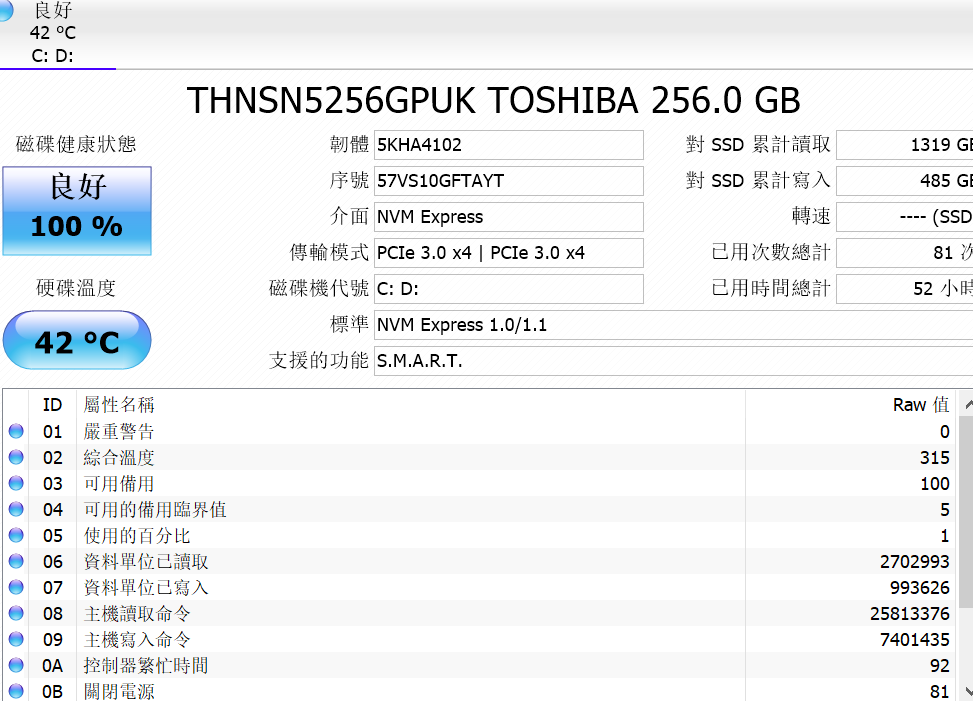Click the power-on hours value 52
The image size is (973, 701).
[x=905, y=289]
